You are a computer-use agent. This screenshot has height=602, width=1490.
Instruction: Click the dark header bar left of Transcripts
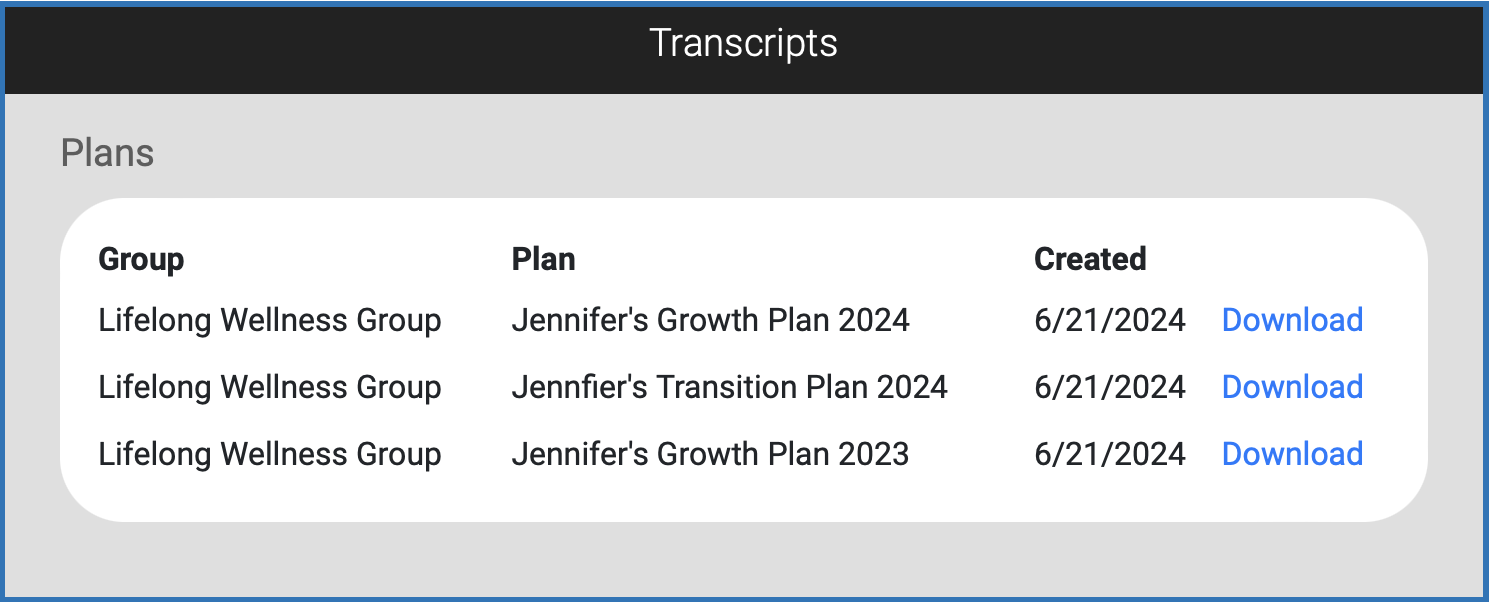(300, 45)
